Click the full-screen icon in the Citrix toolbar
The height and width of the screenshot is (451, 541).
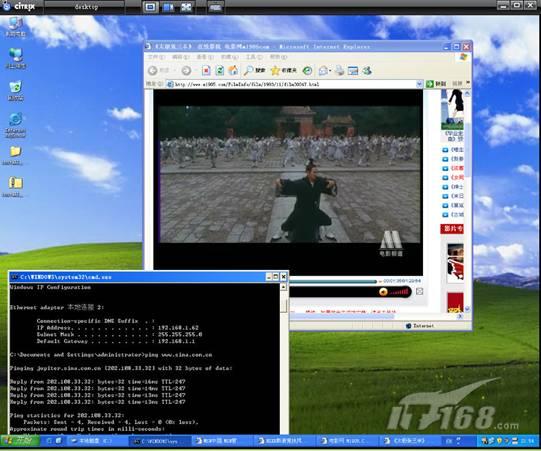[x=186, y=7]
